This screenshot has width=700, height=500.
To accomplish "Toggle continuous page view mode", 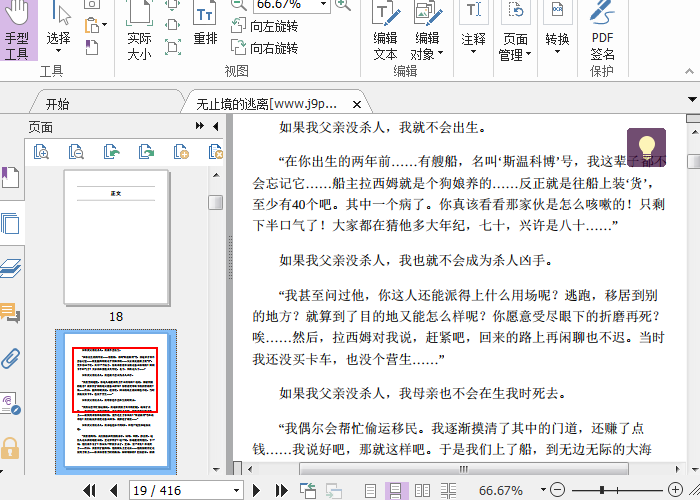I will coord(396,491).
